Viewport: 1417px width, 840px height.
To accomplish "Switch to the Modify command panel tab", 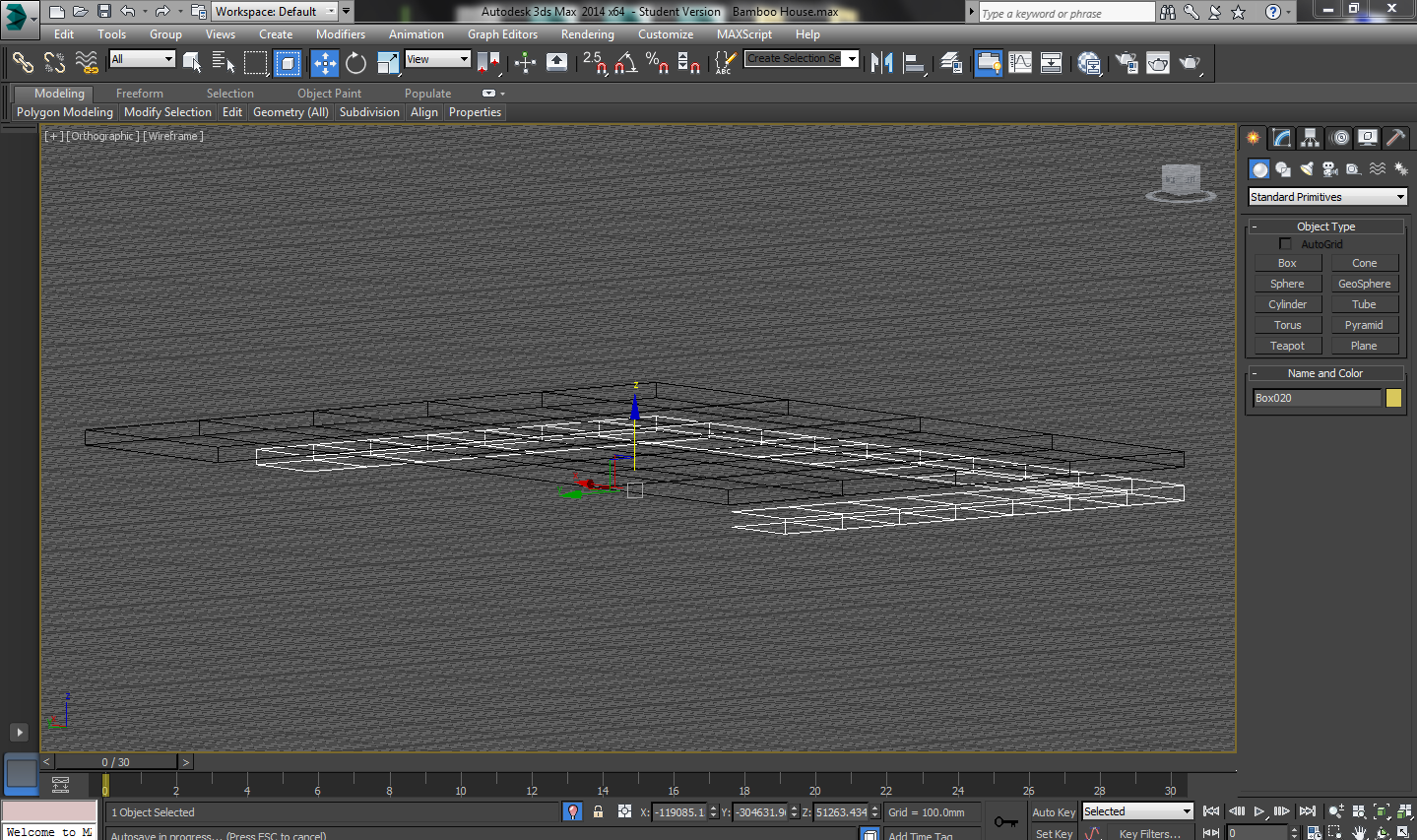I will click(1281, 138).
